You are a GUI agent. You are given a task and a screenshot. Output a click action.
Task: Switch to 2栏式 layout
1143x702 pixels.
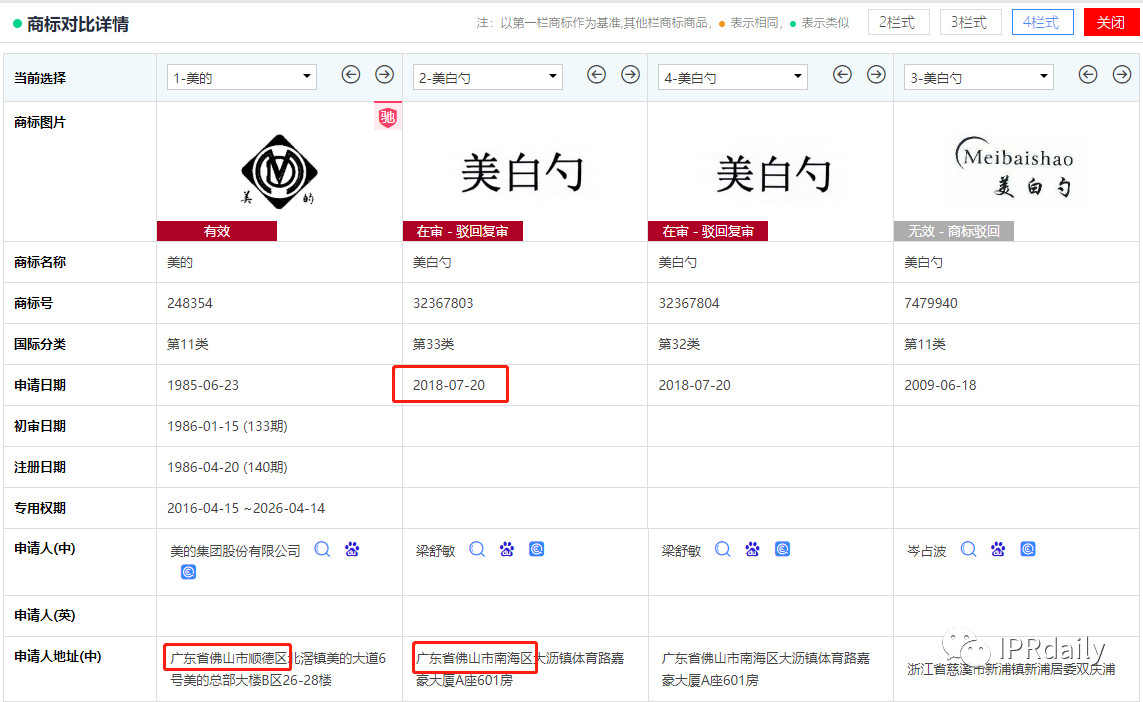click(898, 23)
